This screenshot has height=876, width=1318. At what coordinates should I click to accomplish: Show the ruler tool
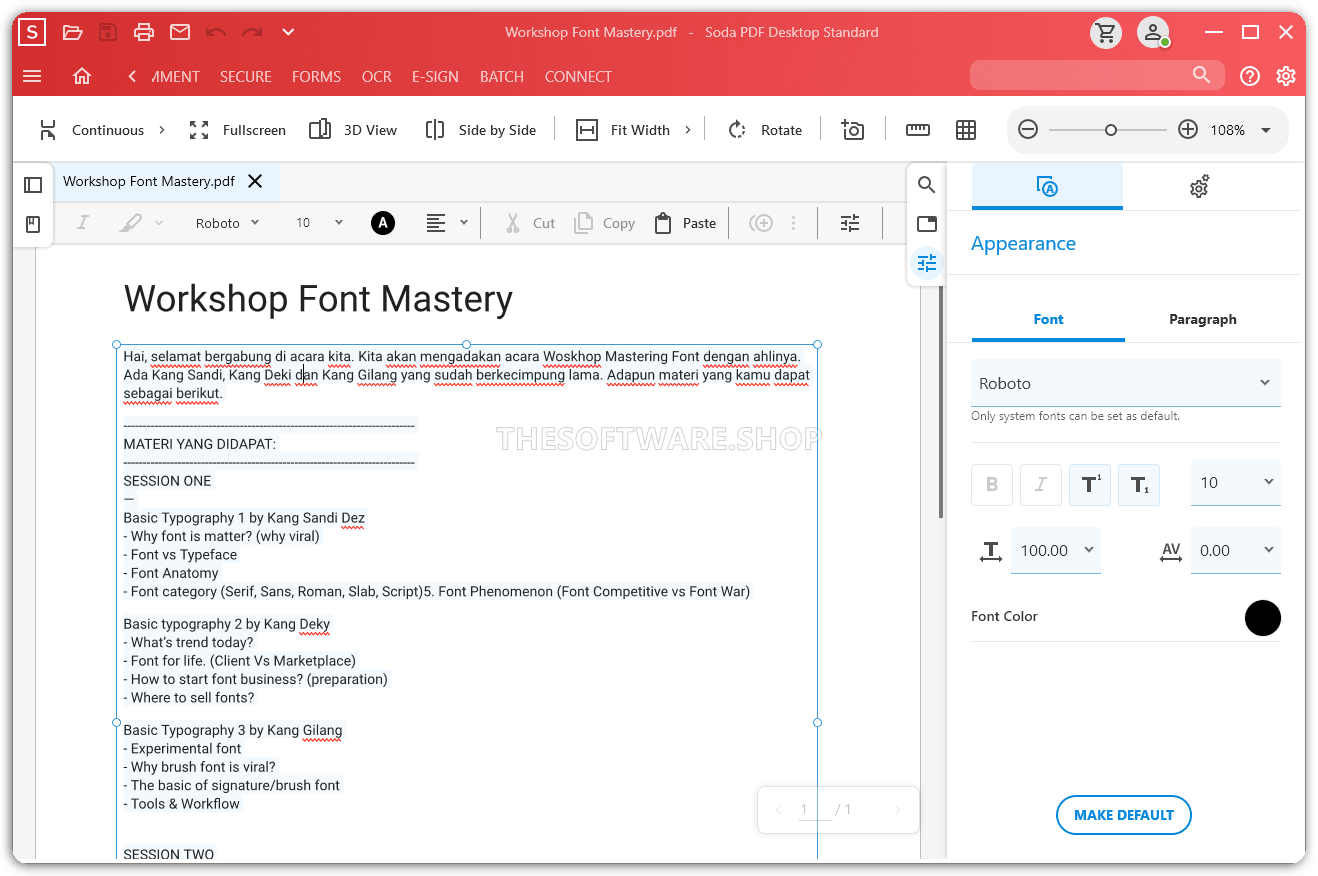coord(917,130)
